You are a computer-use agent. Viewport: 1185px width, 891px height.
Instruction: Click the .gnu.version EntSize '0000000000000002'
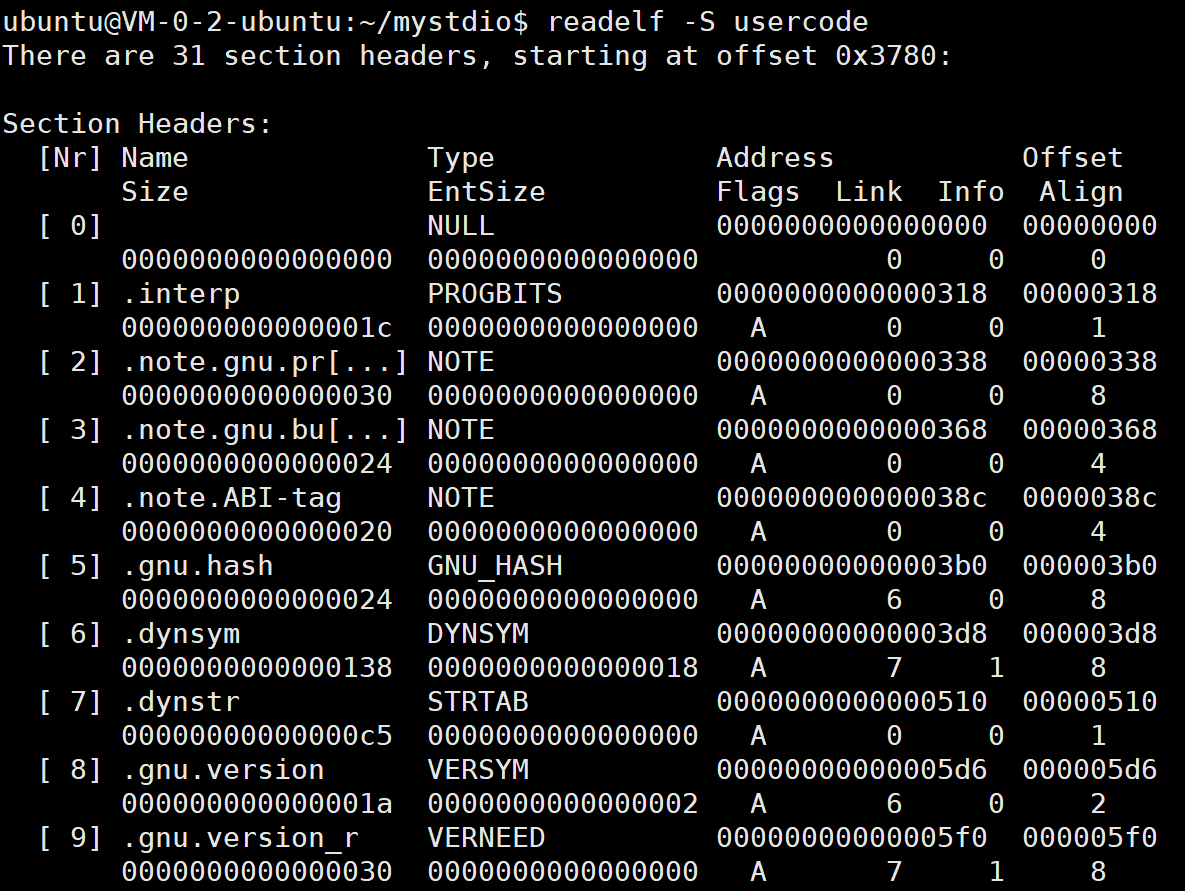562,803
